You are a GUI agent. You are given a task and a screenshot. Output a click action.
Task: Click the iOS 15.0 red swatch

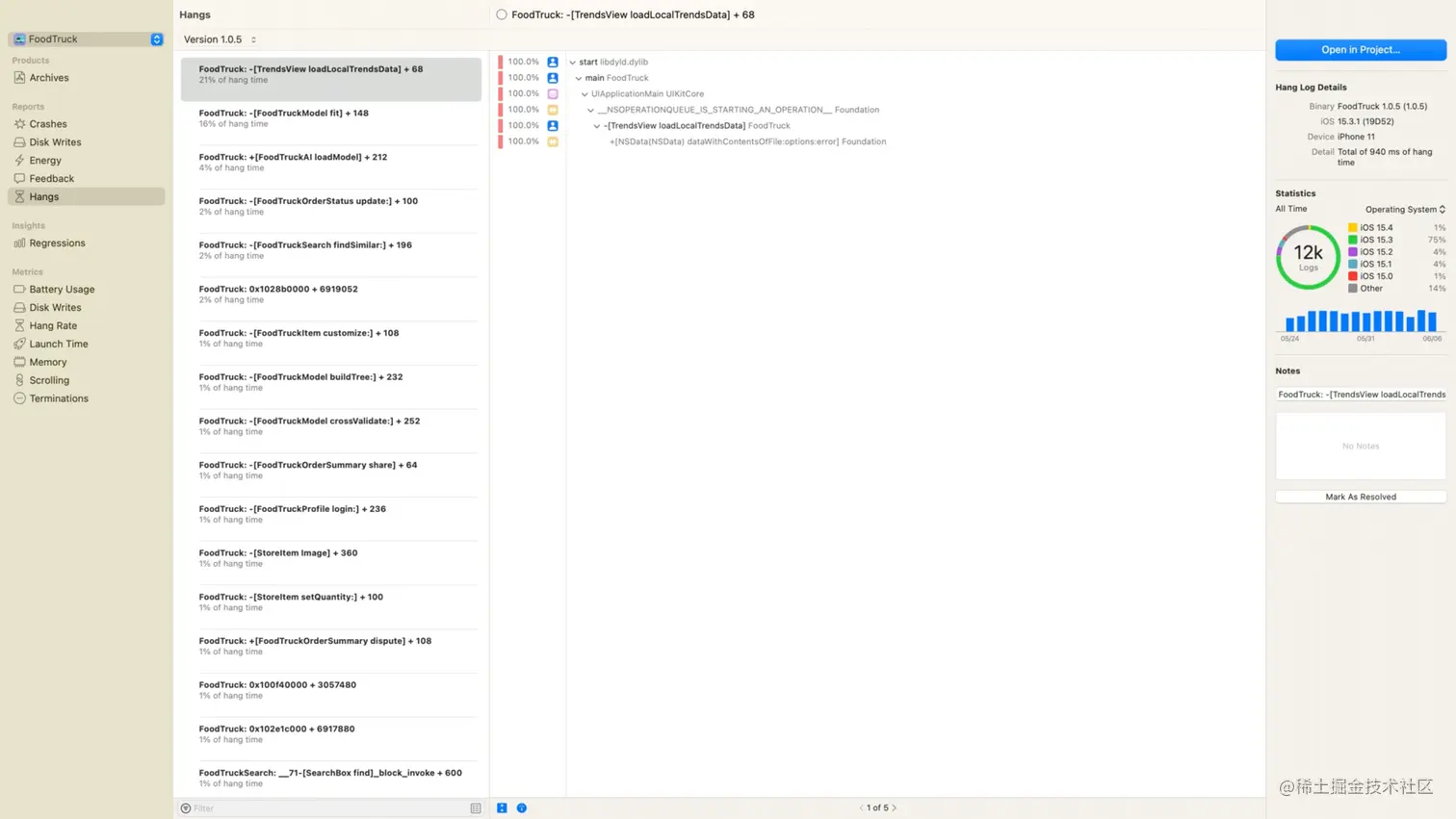1353,276
